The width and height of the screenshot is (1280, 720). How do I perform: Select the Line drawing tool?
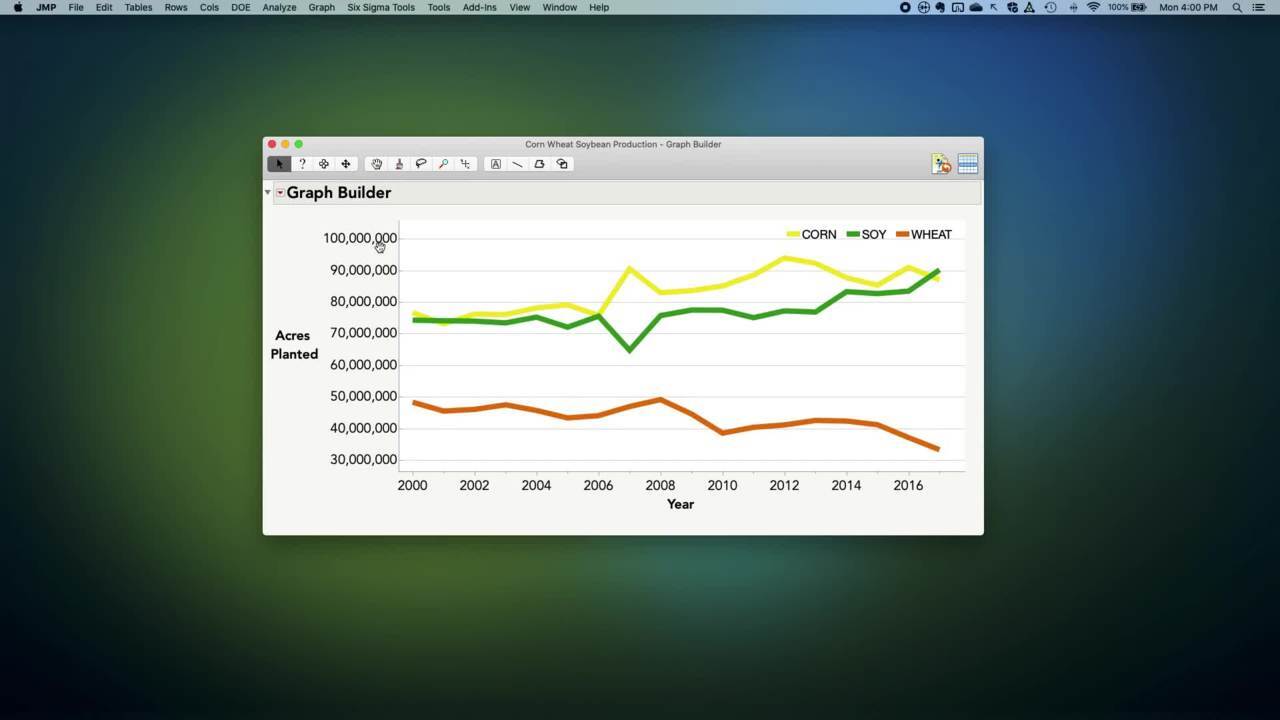(517, 164)
